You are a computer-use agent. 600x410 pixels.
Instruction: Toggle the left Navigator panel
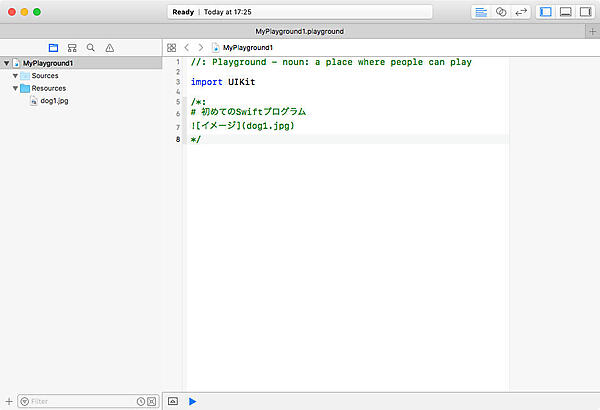pyautogui.click(x=546, y=12)
